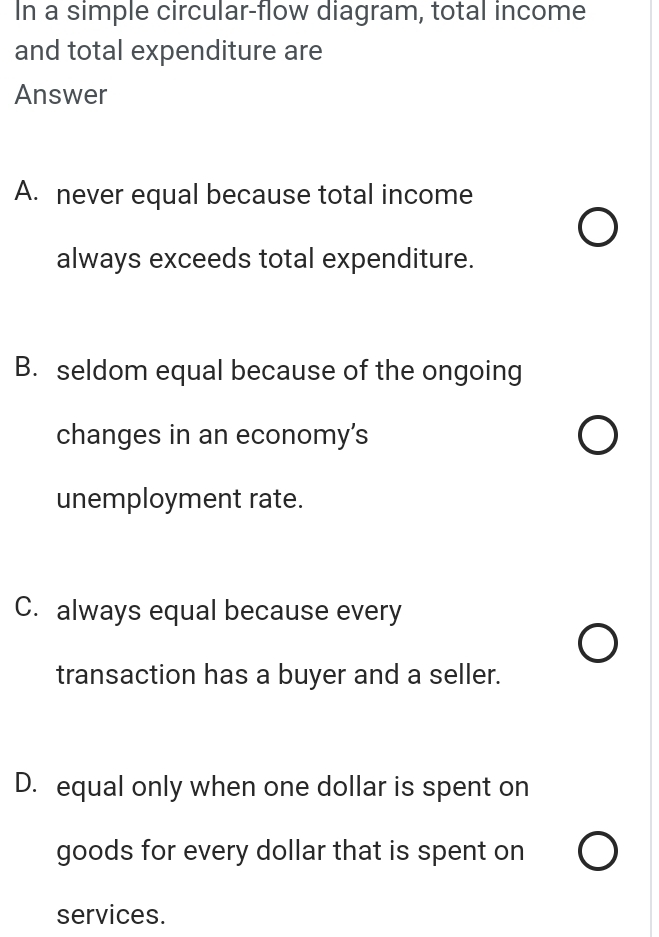Click the "Answer" label under the question
This screenshot has width=659, height=937.
click(61, 95)
